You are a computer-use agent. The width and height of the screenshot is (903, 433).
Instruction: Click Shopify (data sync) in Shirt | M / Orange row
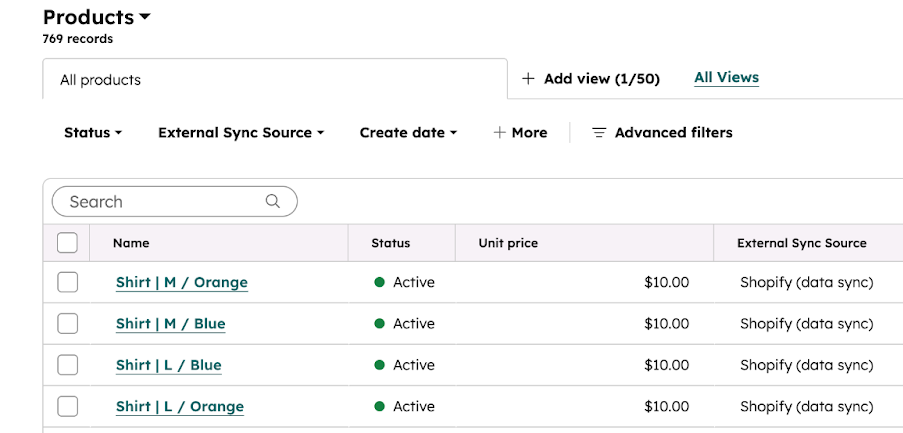coord(807,283)
